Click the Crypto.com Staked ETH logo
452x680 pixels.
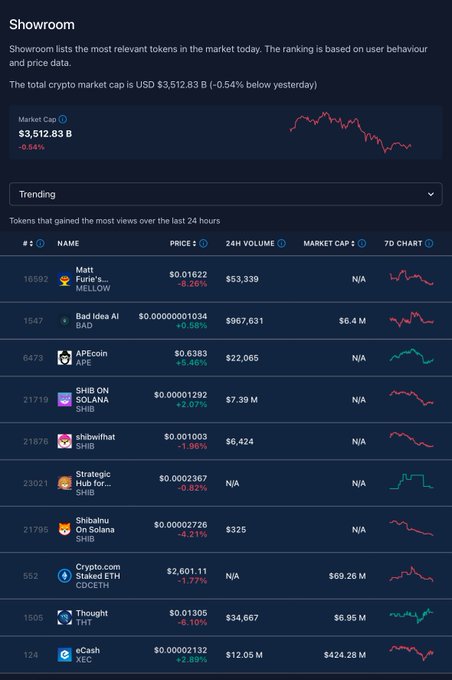coord(65,576)
